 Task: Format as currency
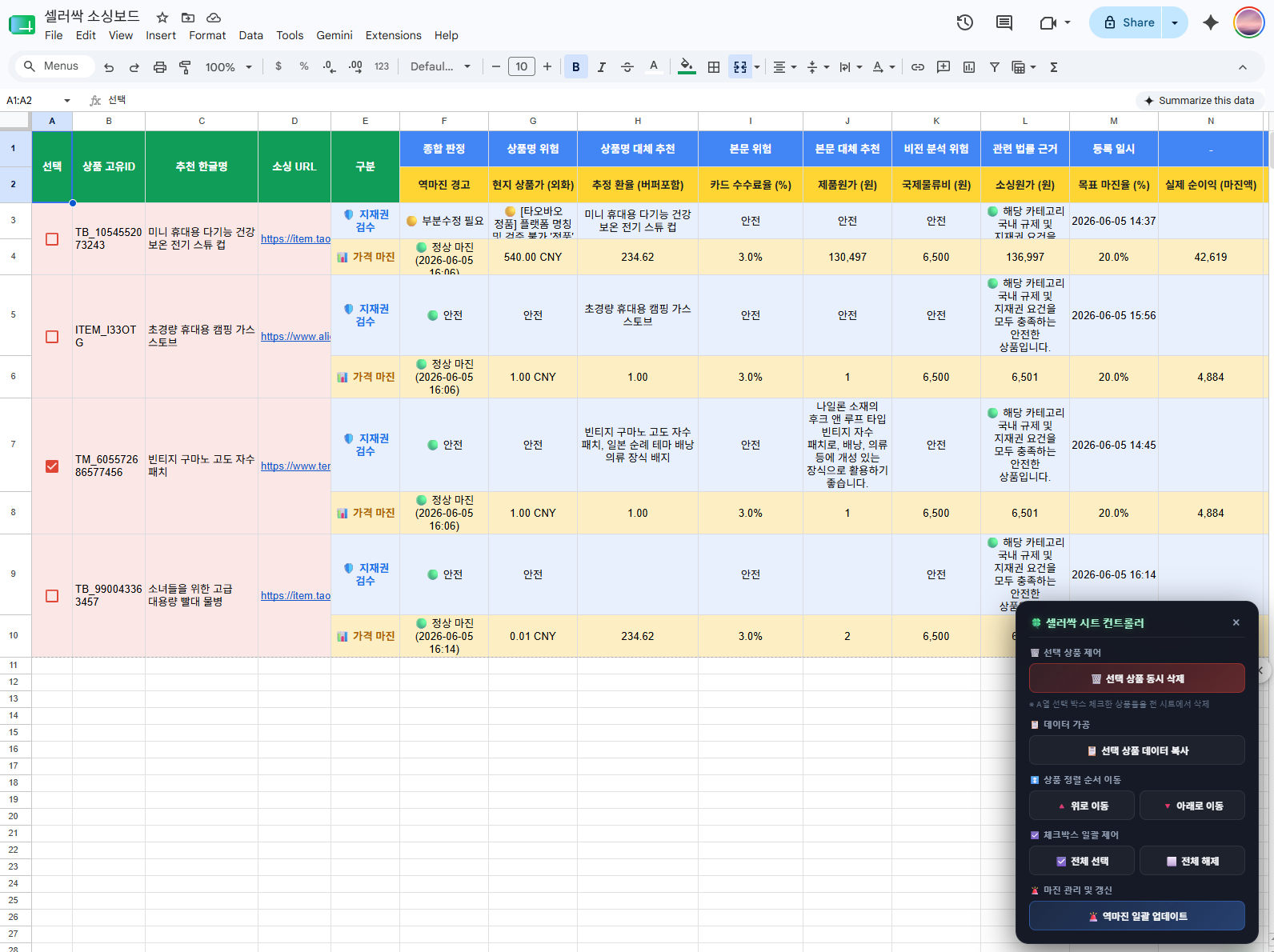coord(278,66)
